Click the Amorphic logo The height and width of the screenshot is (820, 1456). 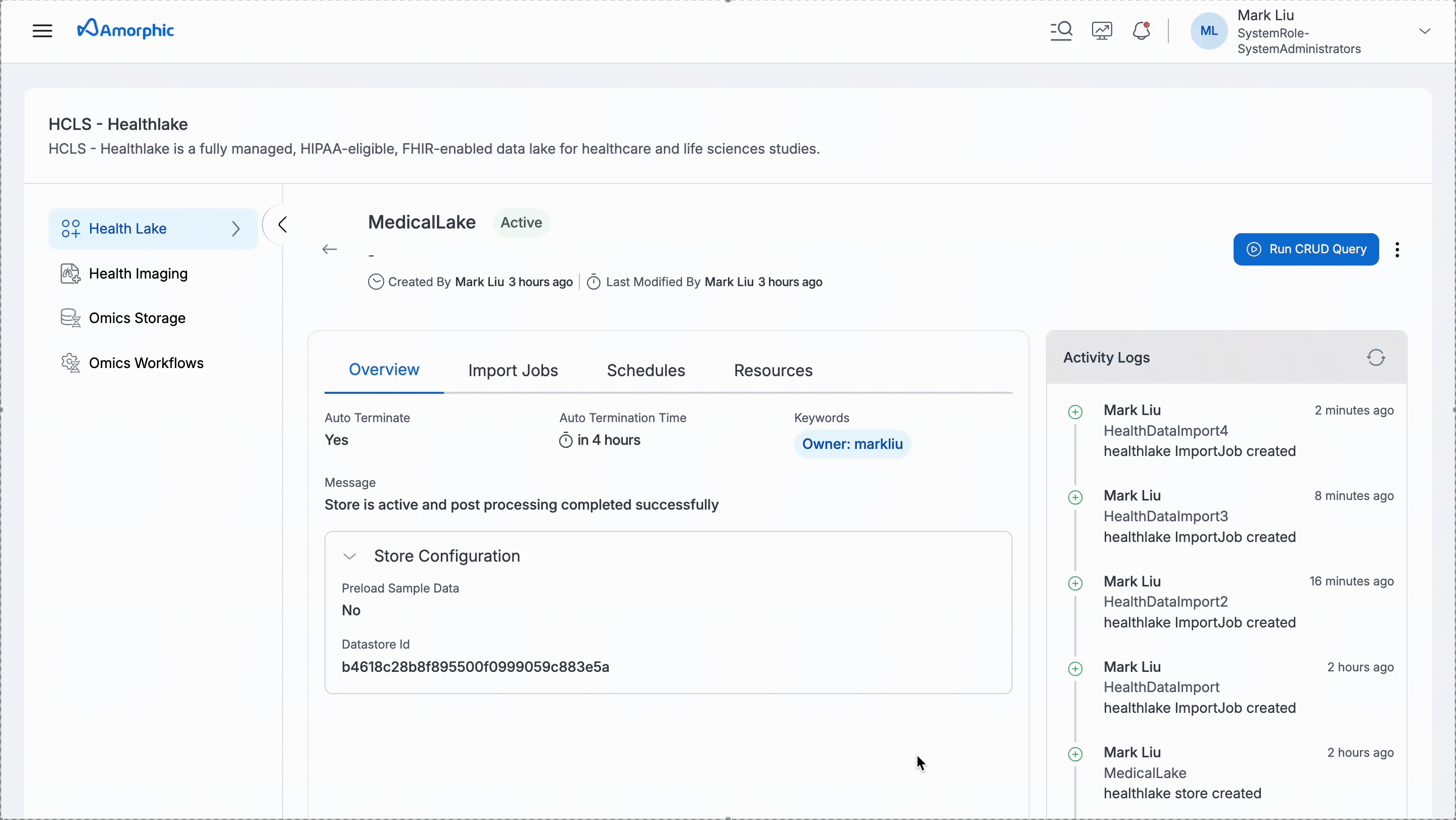tap(125, 29)
